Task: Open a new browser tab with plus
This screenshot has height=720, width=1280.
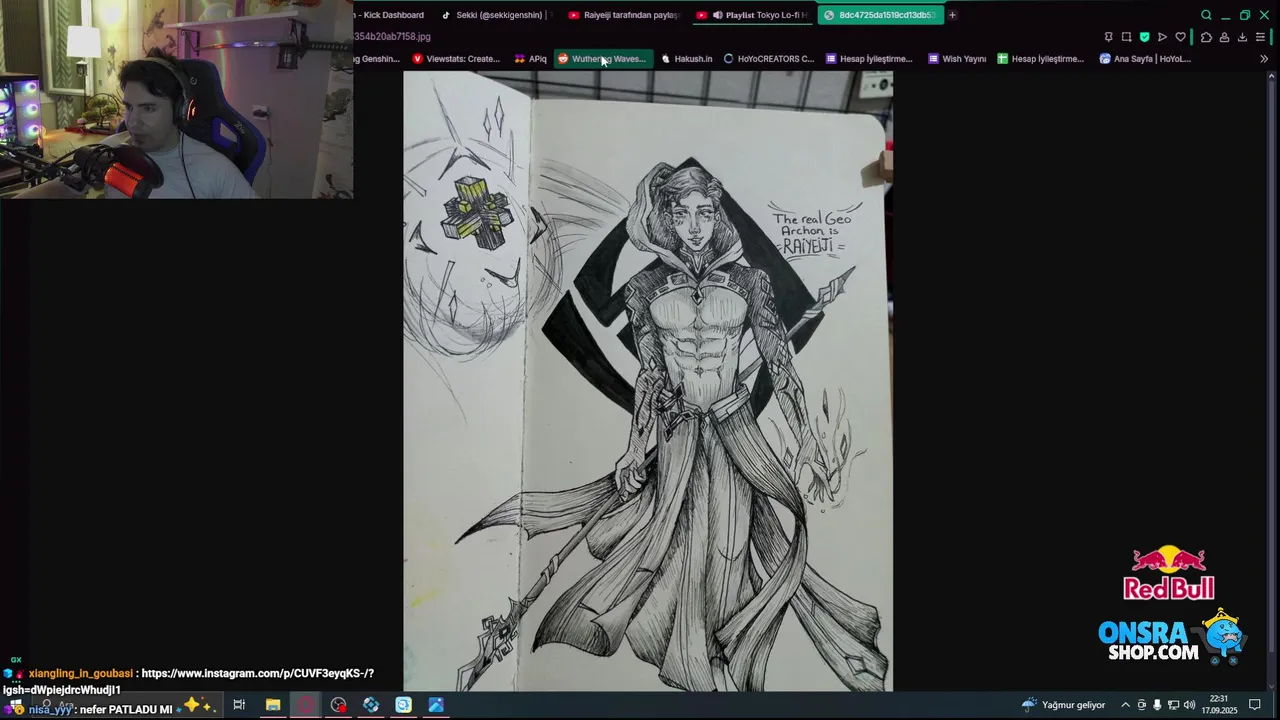Action: (x=952, y=15)
